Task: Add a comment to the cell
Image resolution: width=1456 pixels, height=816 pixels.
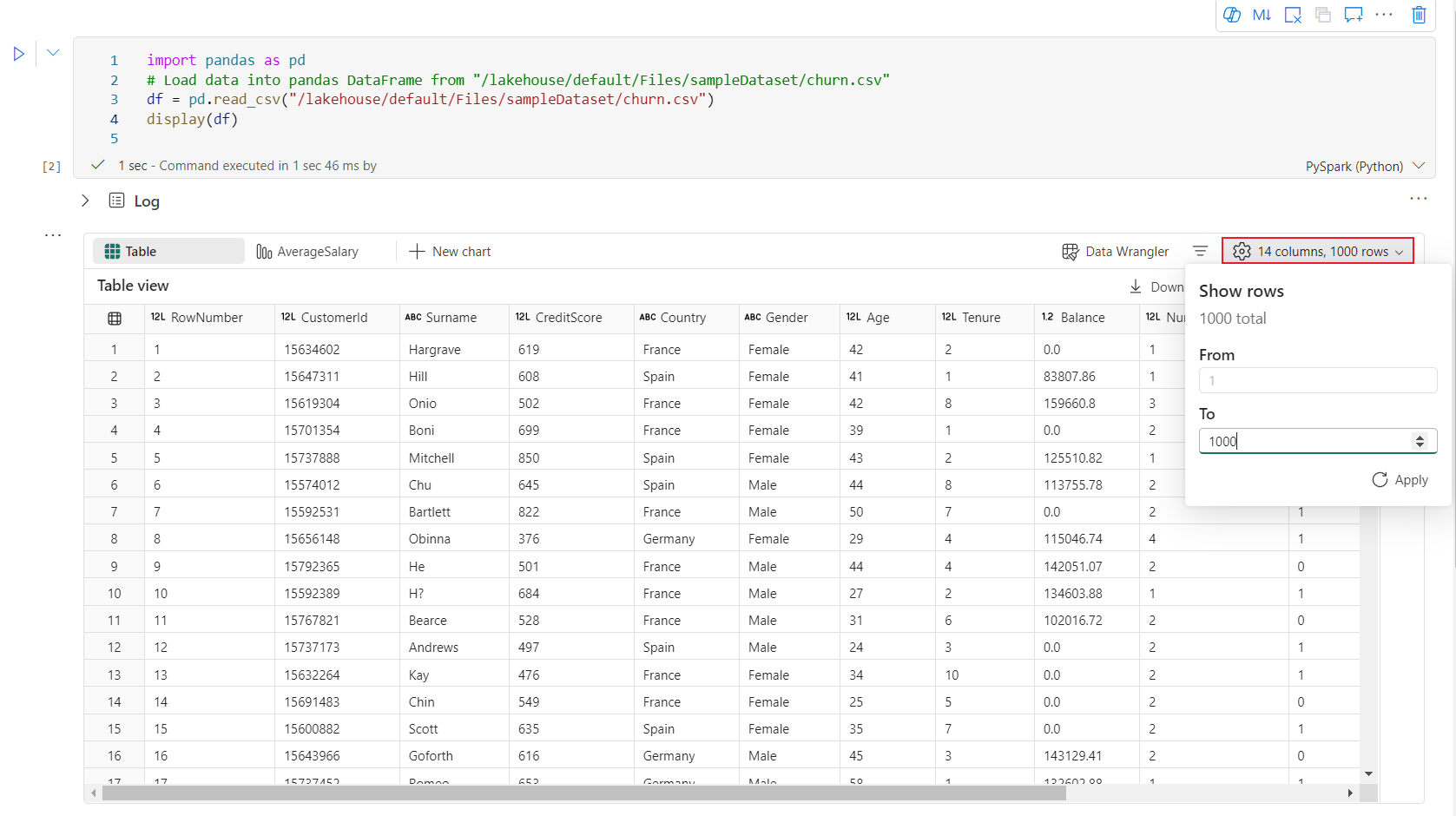Action: click(x=1353, y=15)
